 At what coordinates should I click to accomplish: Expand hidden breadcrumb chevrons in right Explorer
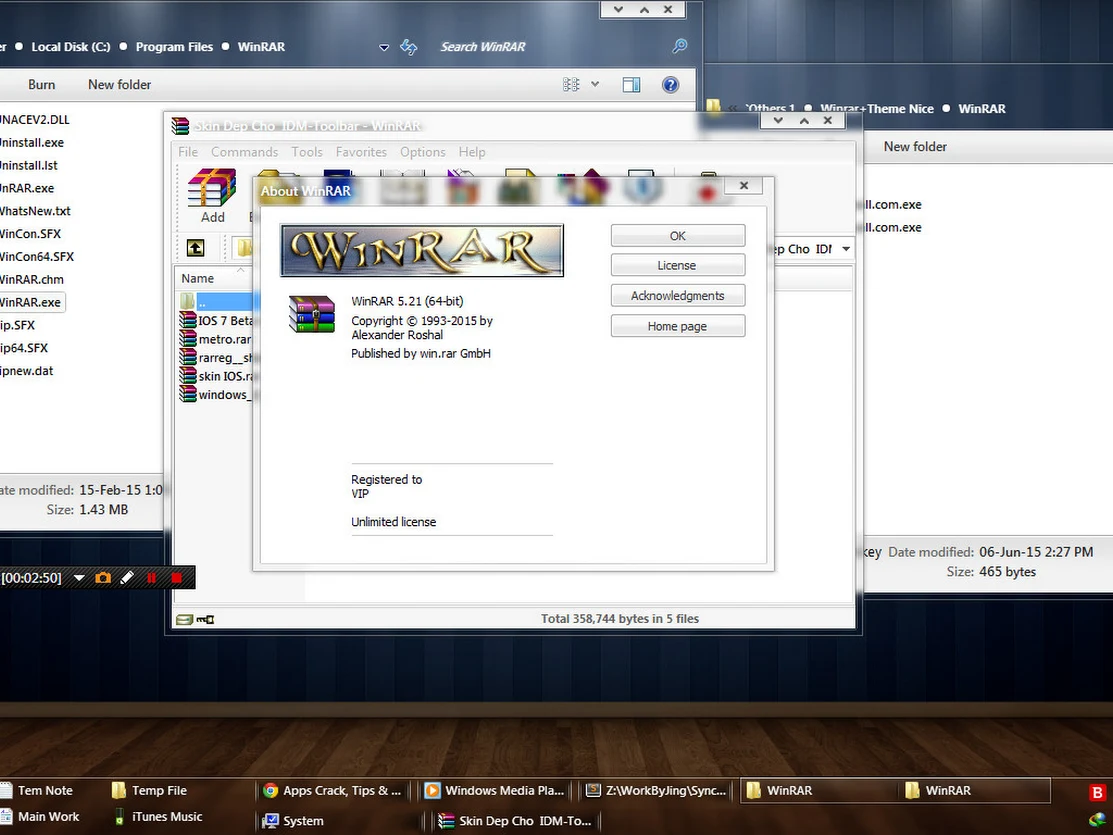[733, 109]
